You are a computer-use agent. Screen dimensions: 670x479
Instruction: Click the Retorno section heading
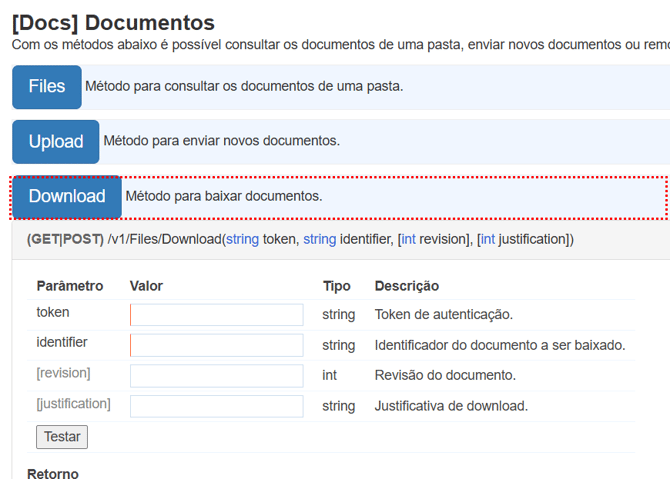[52, 473]
